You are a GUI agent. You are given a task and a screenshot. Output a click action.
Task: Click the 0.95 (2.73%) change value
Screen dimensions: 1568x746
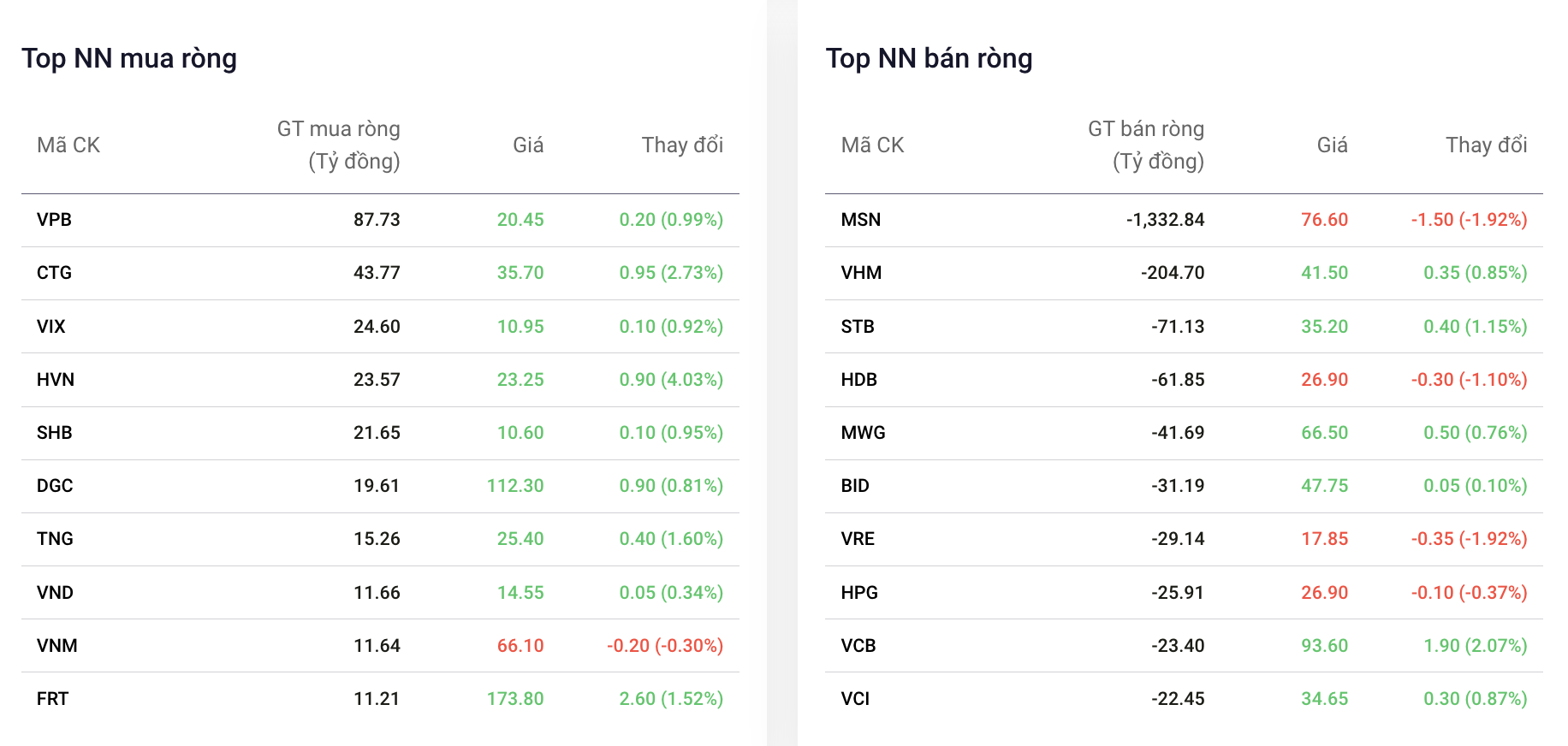pos(671,273)
